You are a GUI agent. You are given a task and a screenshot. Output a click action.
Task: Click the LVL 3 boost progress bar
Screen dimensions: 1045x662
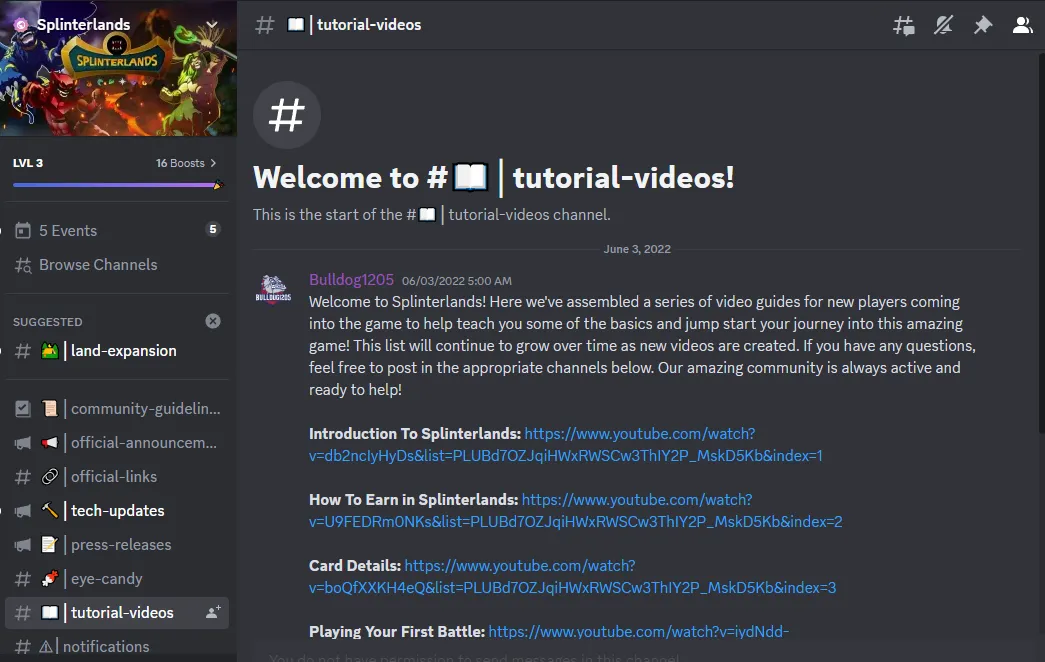coord(118,185)
